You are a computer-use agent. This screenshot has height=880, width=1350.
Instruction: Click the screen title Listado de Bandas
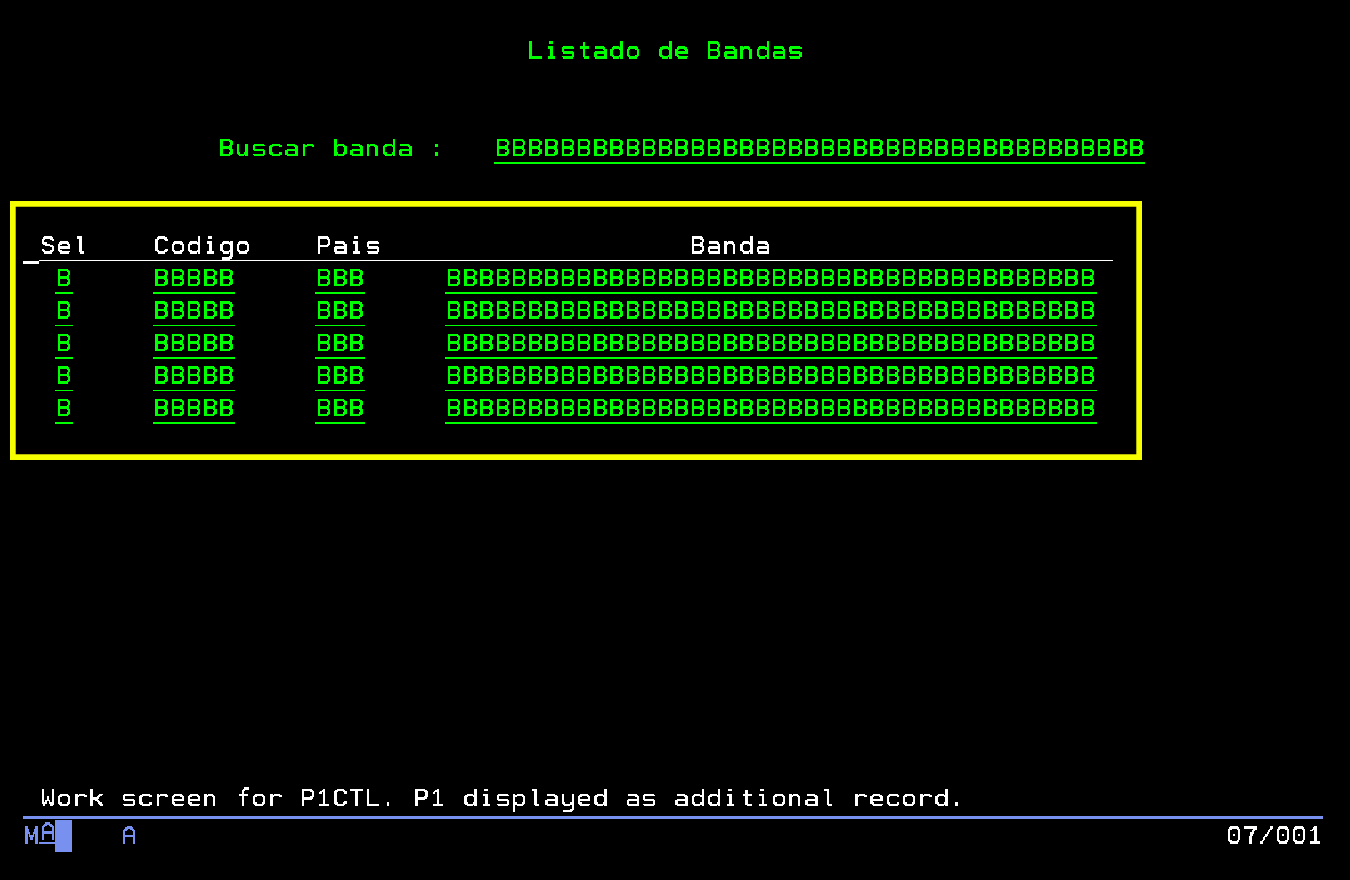665,50
